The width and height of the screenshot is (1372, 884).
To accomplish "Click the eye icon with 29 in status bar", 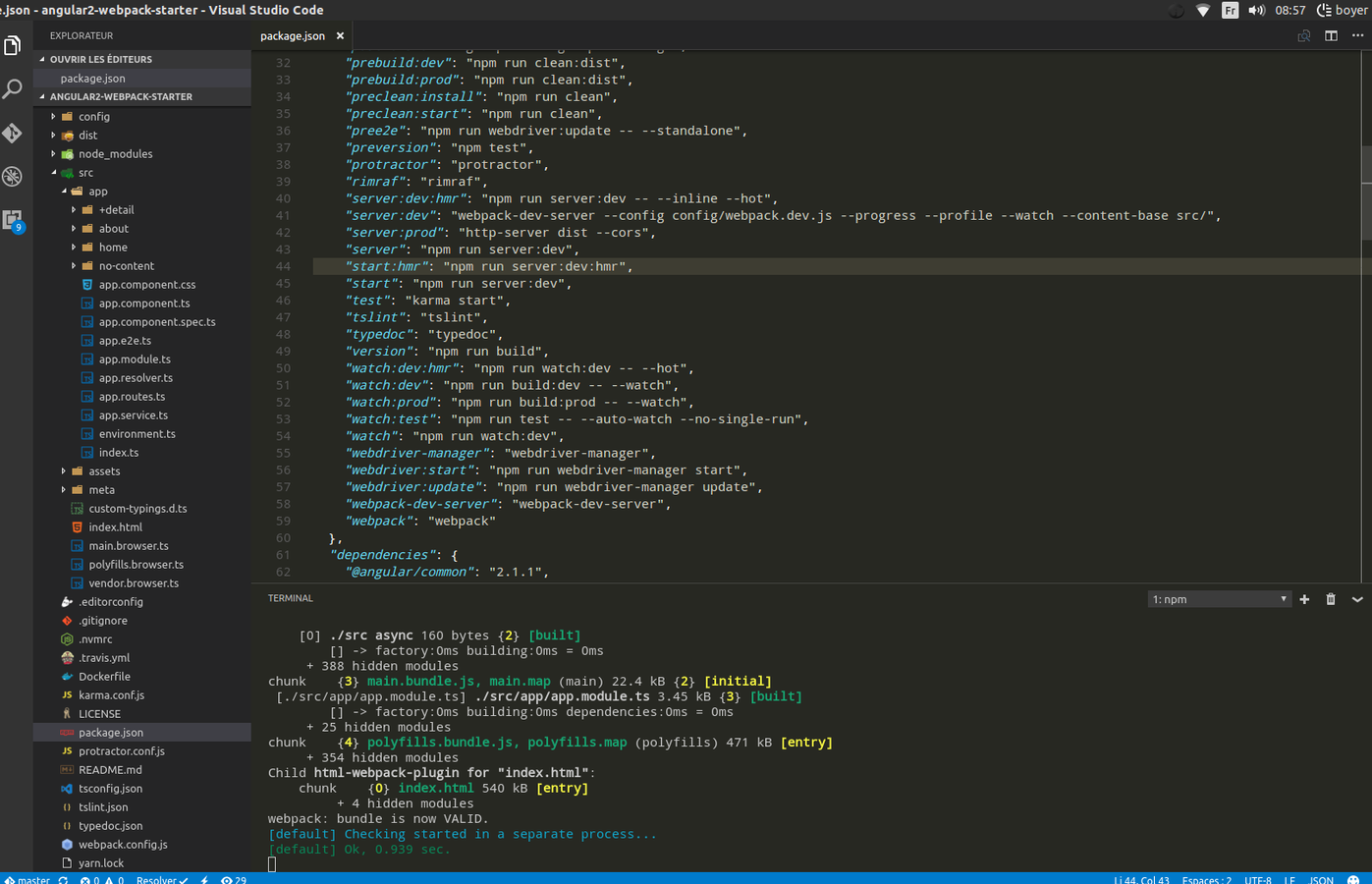I will pyautogui.click(x=234, y=879).
